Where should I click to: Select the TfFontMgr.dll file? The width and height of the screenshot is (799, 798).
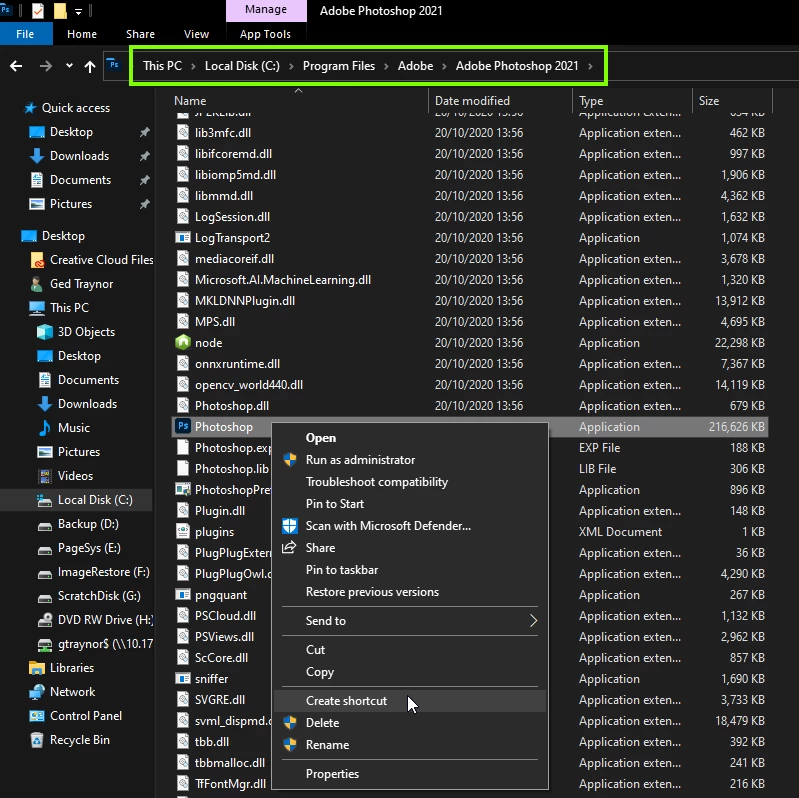[230, 784]
